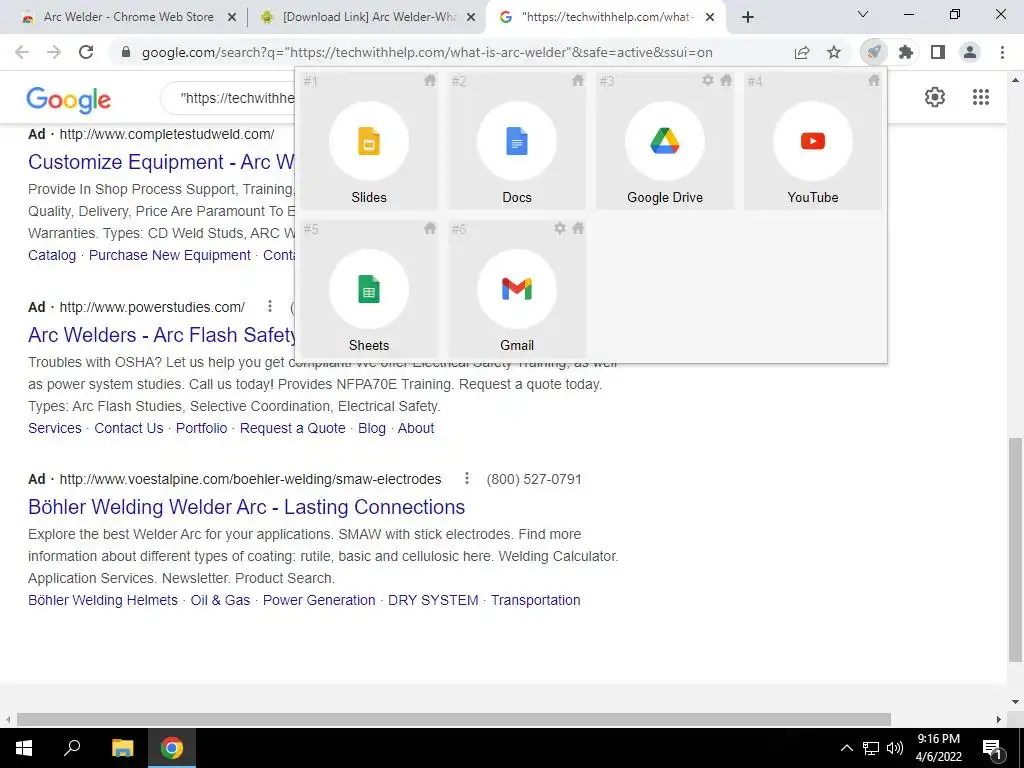The width and height of the screenshot is (1024, 768).
Task: Open the DRY SYSTEM sitelink
Action: point(433,600)
